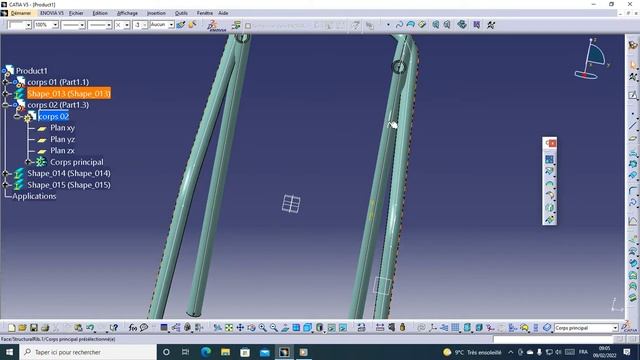The height and width of the screenshot is (360, 640).
Task: Click the green arc icon in floating toolbar
Action: point(549,184)
